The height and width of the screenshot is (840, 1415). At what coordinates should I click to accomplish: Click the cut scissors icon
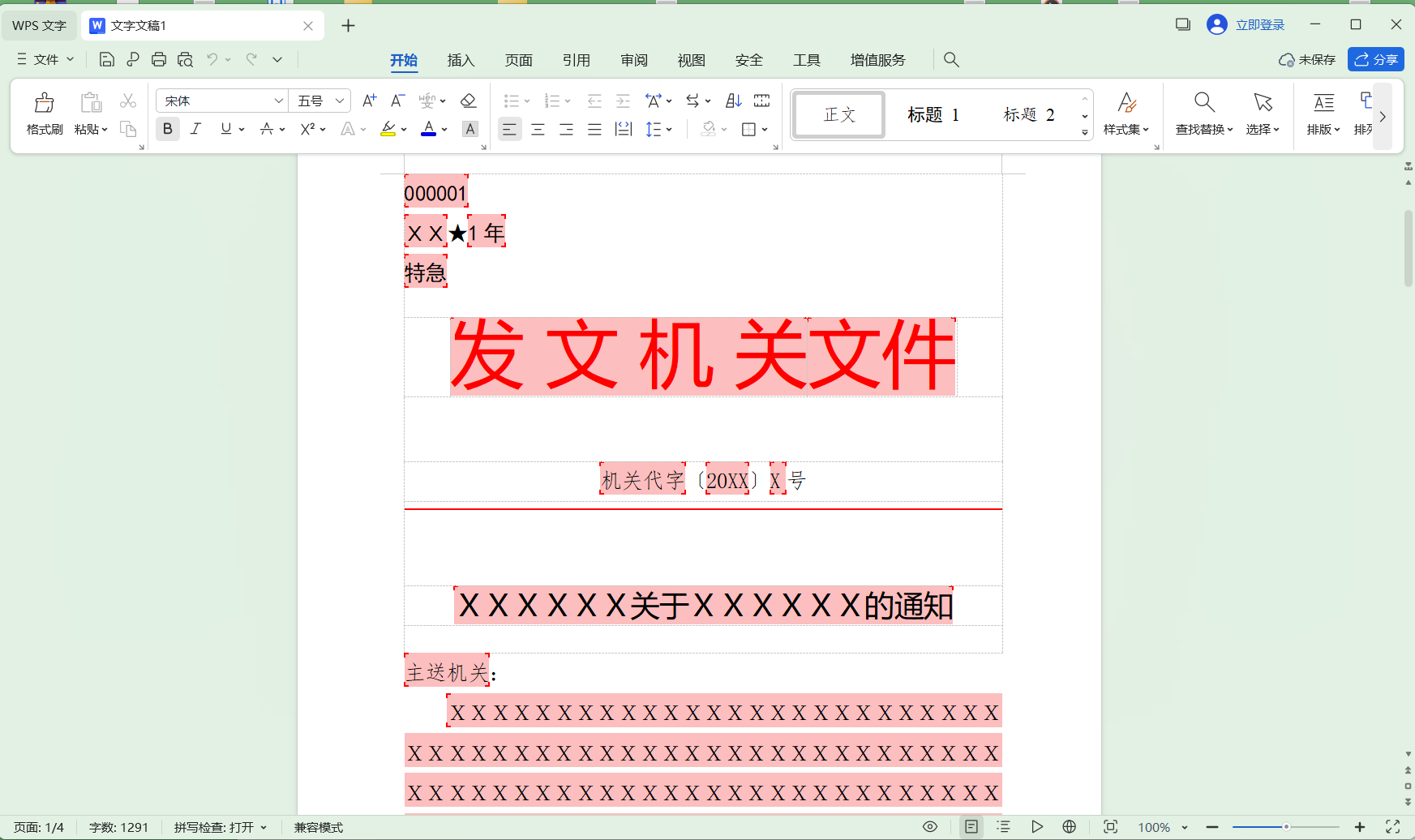[x=128, y=101]
